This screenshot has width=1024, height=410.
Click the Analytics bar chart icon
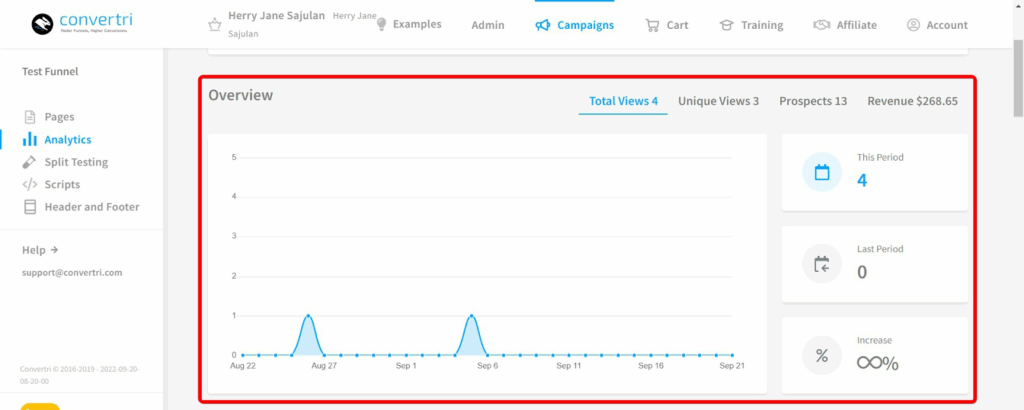30,140
